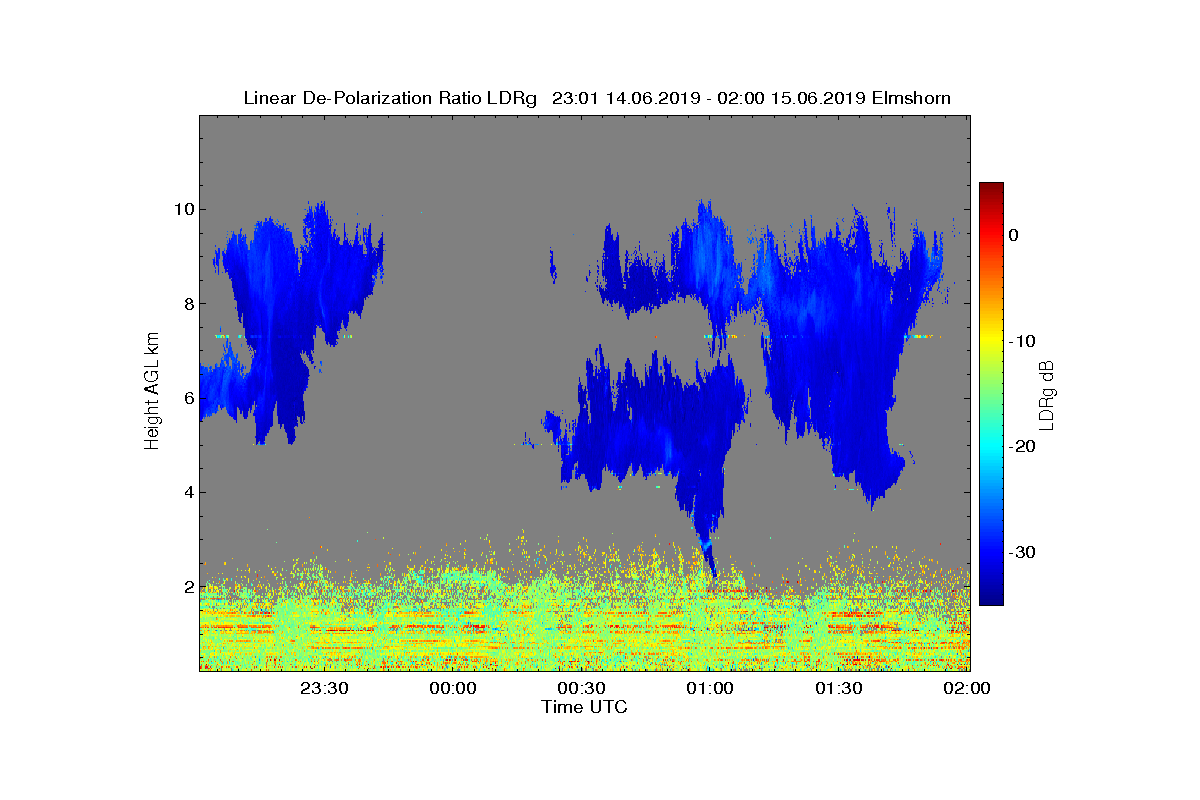Click the colorbar tick label -10
Image resolution: width=1200 pixels, height=800 pixels.
[1021, 341]
